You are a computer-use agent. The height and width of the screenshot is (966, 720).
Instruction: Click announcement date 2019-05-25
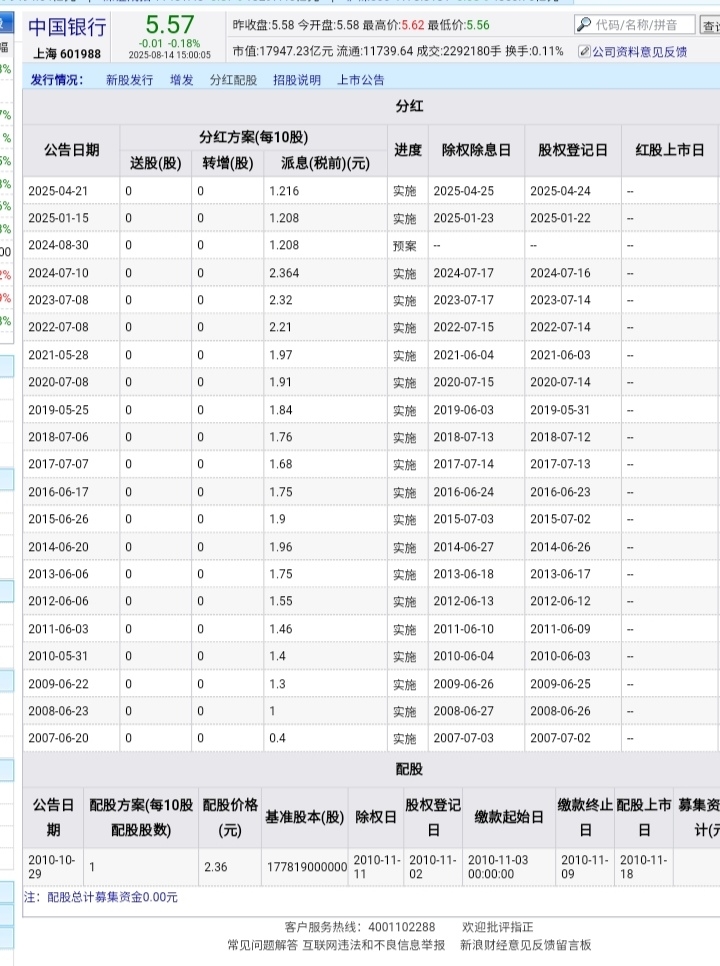tap(58, 410)
